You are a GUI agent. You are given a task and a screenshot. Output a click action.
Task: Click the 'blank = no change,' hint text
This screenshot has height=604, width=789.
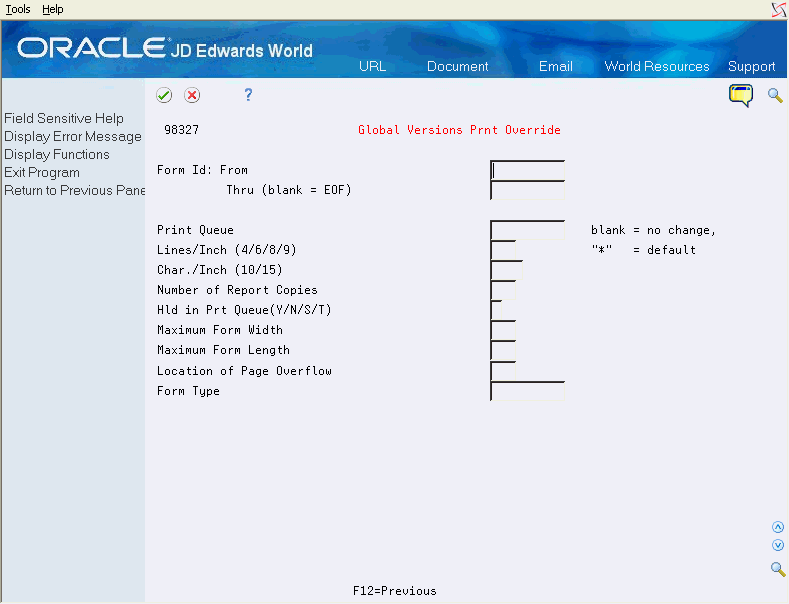click(653, 230)
